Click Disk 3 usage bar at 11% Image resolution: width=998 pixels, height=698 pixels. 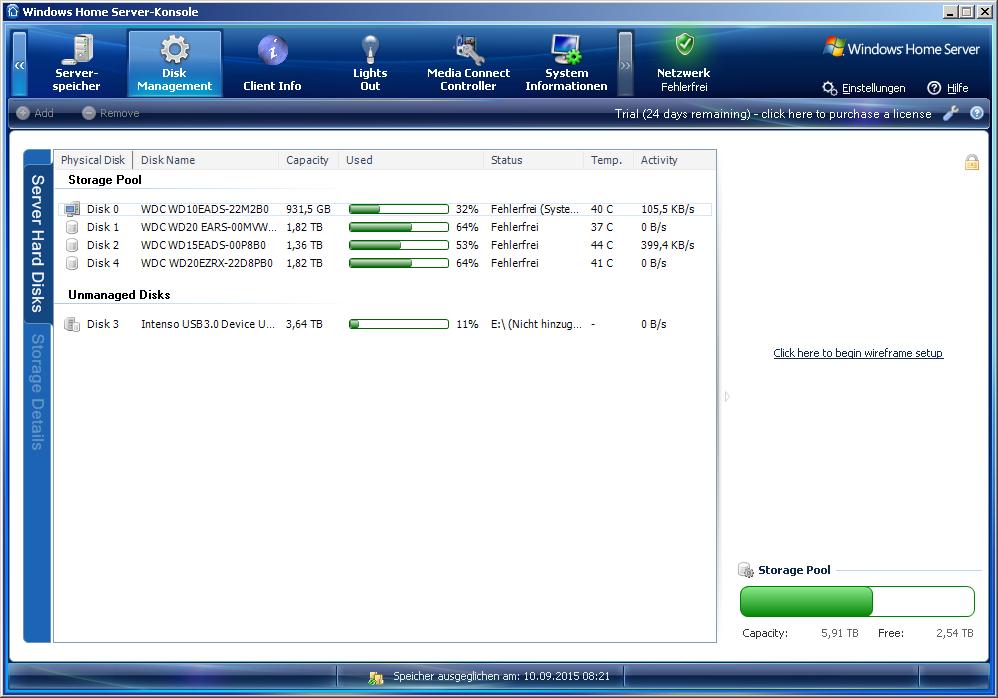click(x=398, y=324)
